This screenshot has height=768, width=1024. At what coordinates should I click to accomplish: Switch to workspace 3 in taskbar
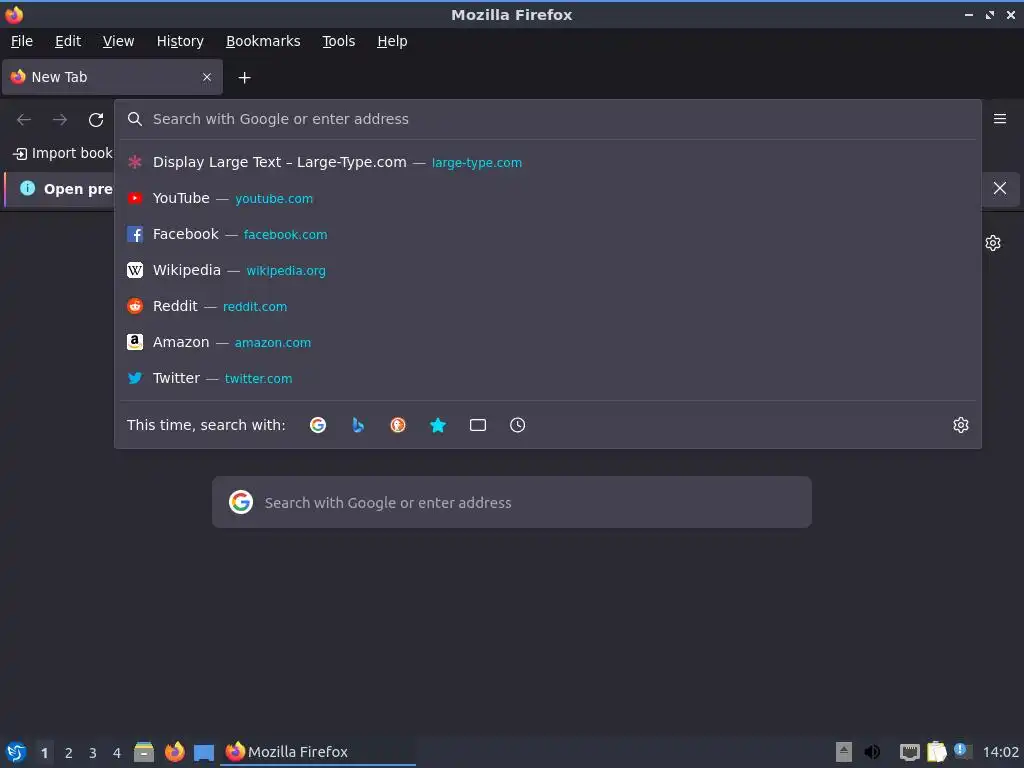tap(93, 753)
